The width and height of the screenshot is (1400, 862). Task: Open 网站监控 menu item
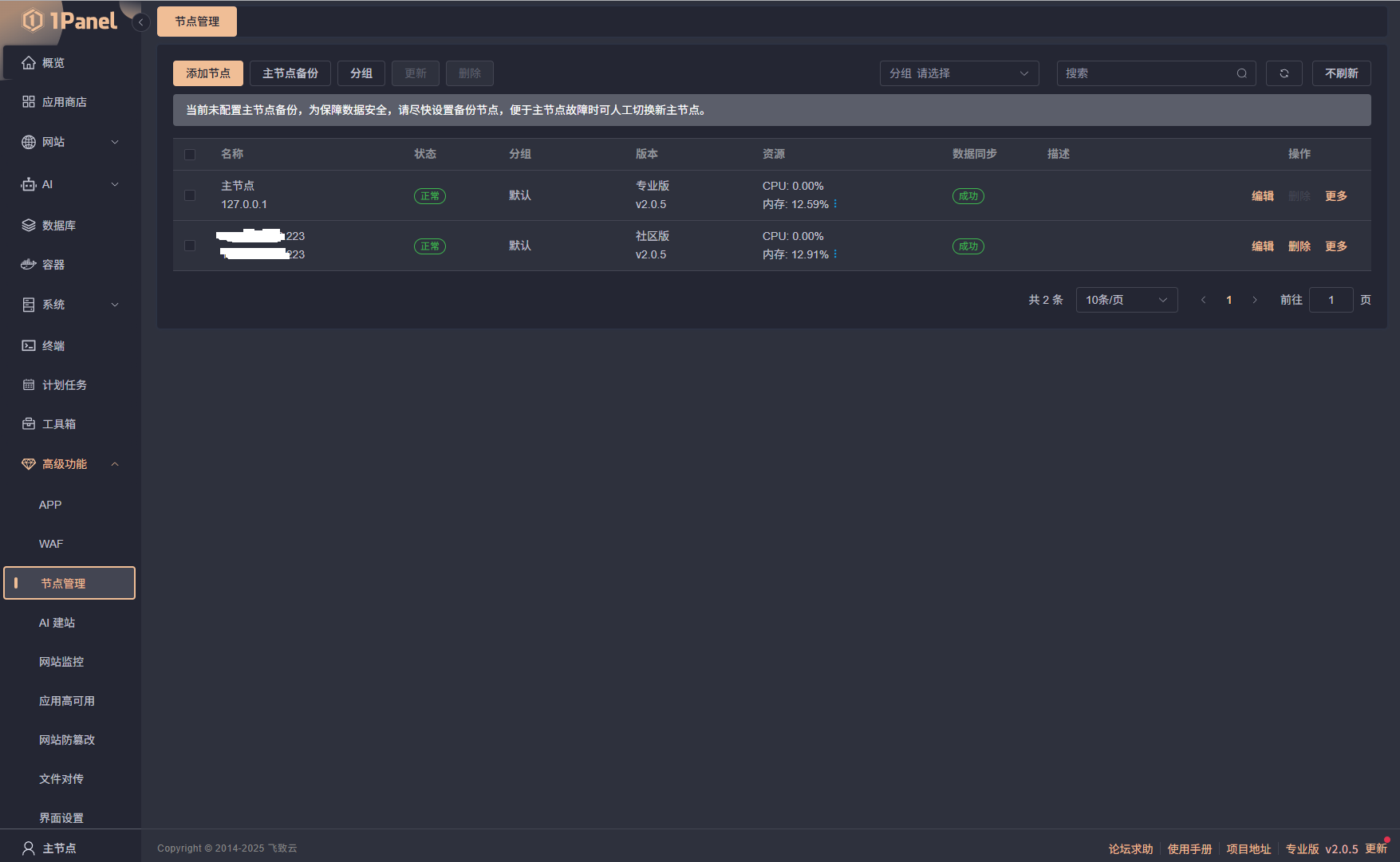click(61, 662)
